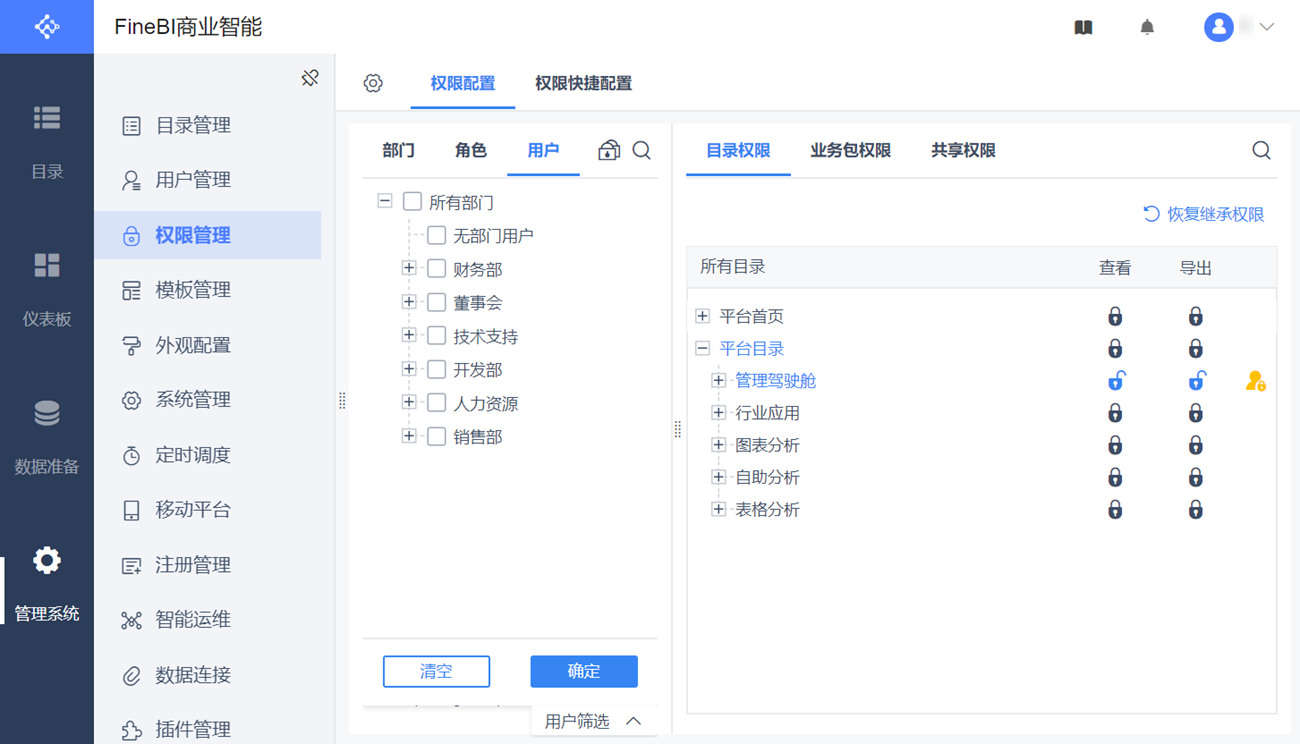Screen dimensions: 1300x744
Task: Collapse the 平台目录 tree node
Action: (703, 348)
